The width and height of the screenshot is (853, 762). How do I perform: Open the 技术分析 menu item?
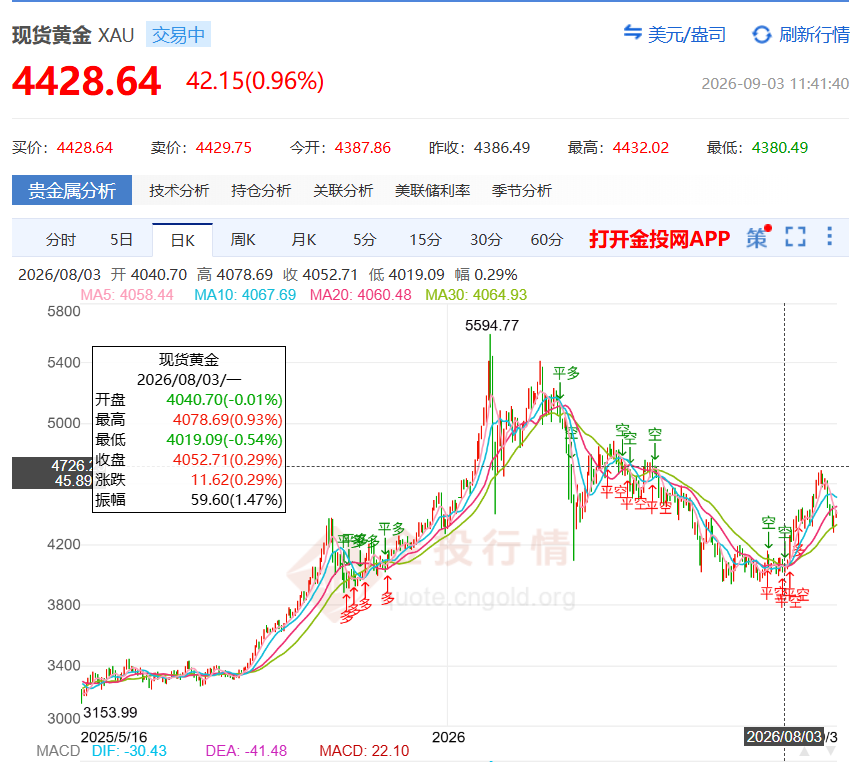pyautogui.click(x=179, y=191)
